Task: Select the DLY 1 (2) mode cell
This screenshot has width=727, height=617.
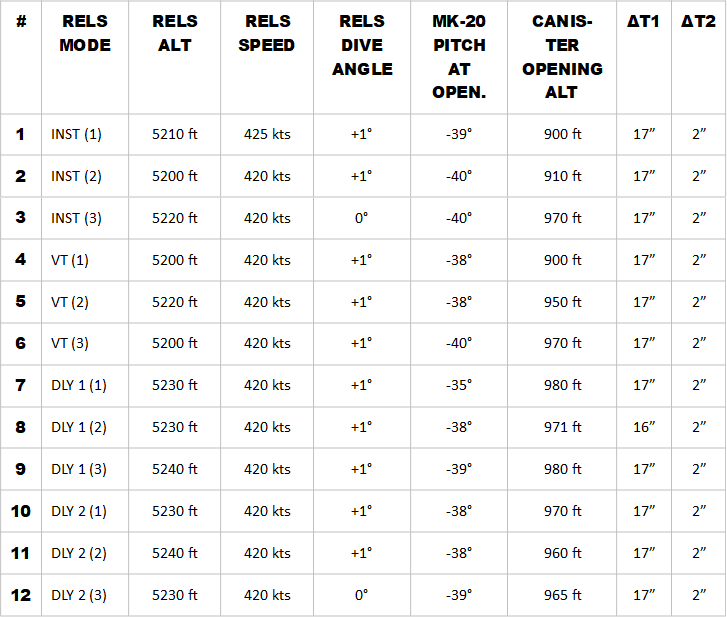Action: pos(79,427)
